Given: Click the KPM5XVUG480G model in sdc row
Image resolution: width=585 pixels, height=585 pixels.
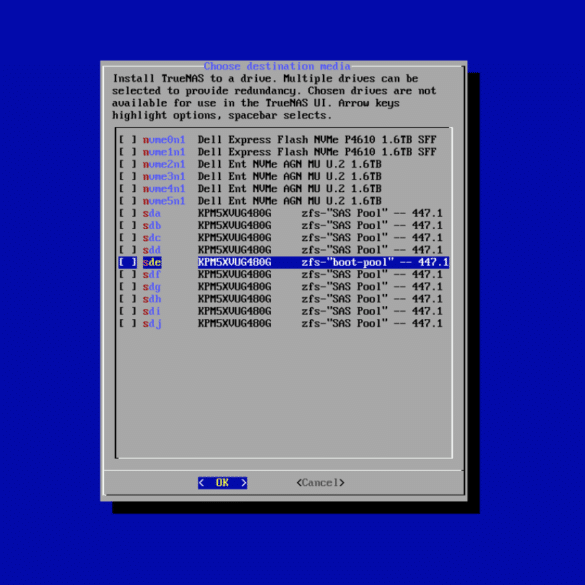Looking at the screenshot, I should pos(235,238).
